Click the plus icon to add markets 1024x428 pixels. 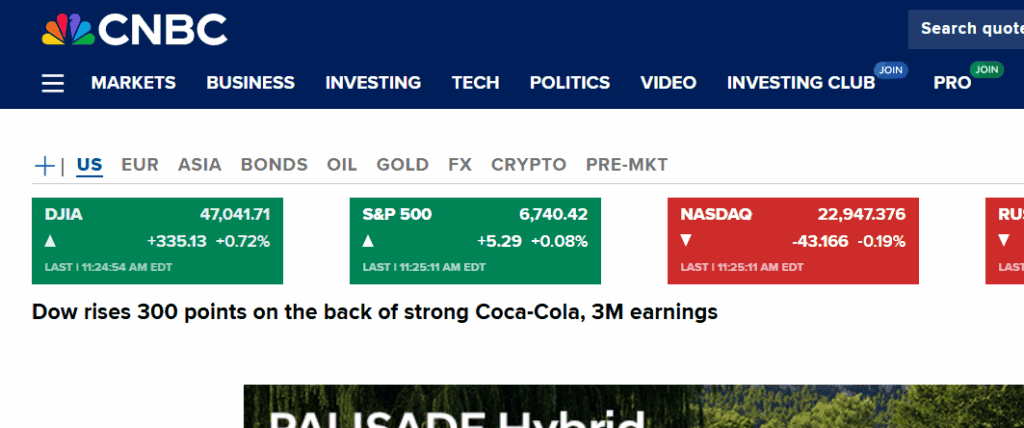pos(45,165)
